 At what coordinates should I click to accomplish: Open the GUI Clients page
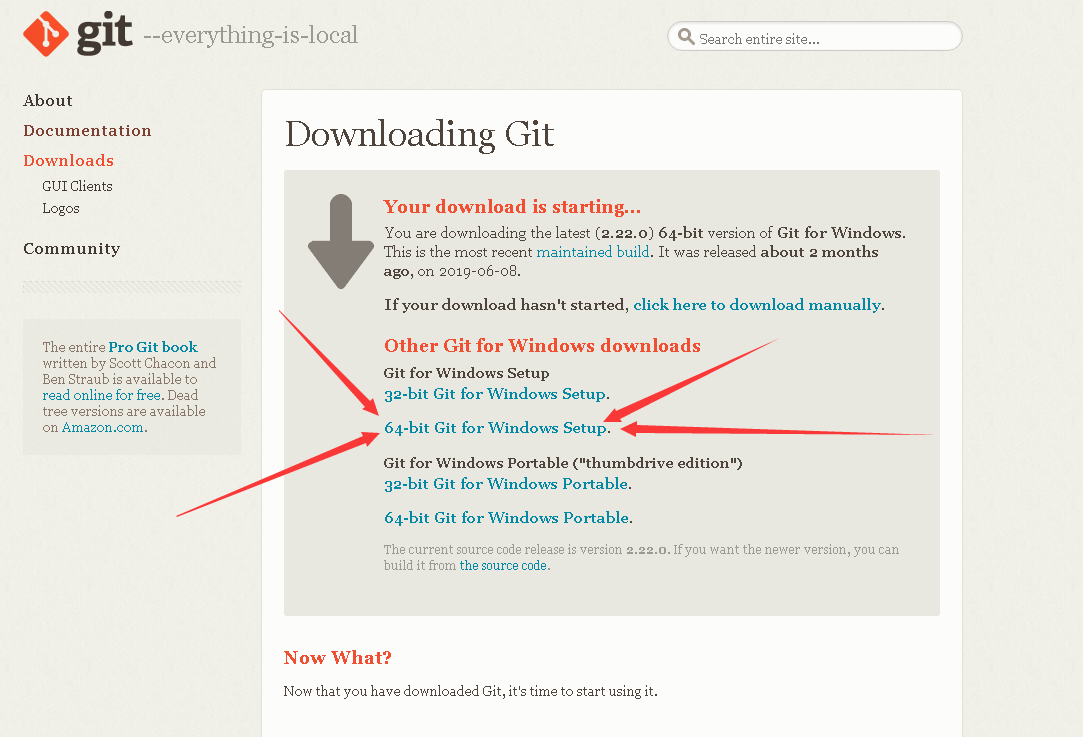point(77,186)
